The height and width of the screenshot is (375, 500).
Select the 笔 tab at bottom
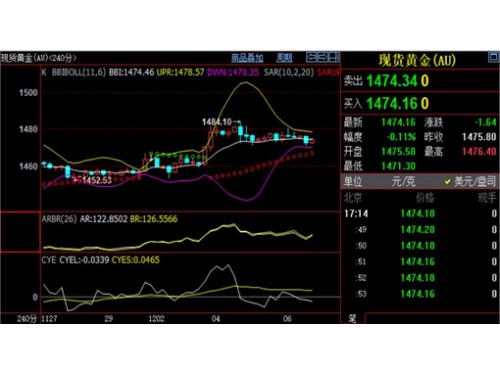pyautogui.click(x=352, y=318)
